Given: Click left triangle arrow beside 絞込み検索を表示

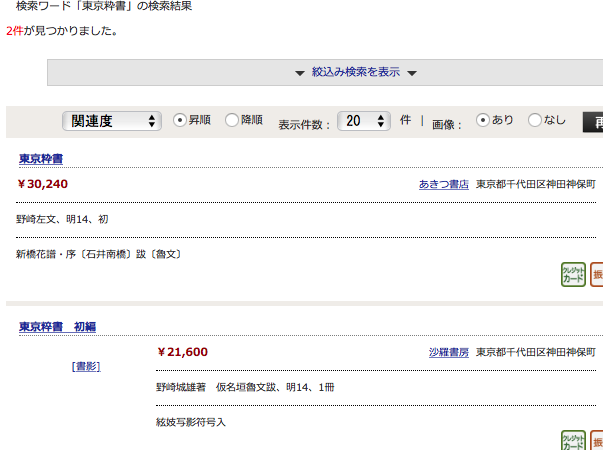Looking at the screenshot, I should pos(299,73).
